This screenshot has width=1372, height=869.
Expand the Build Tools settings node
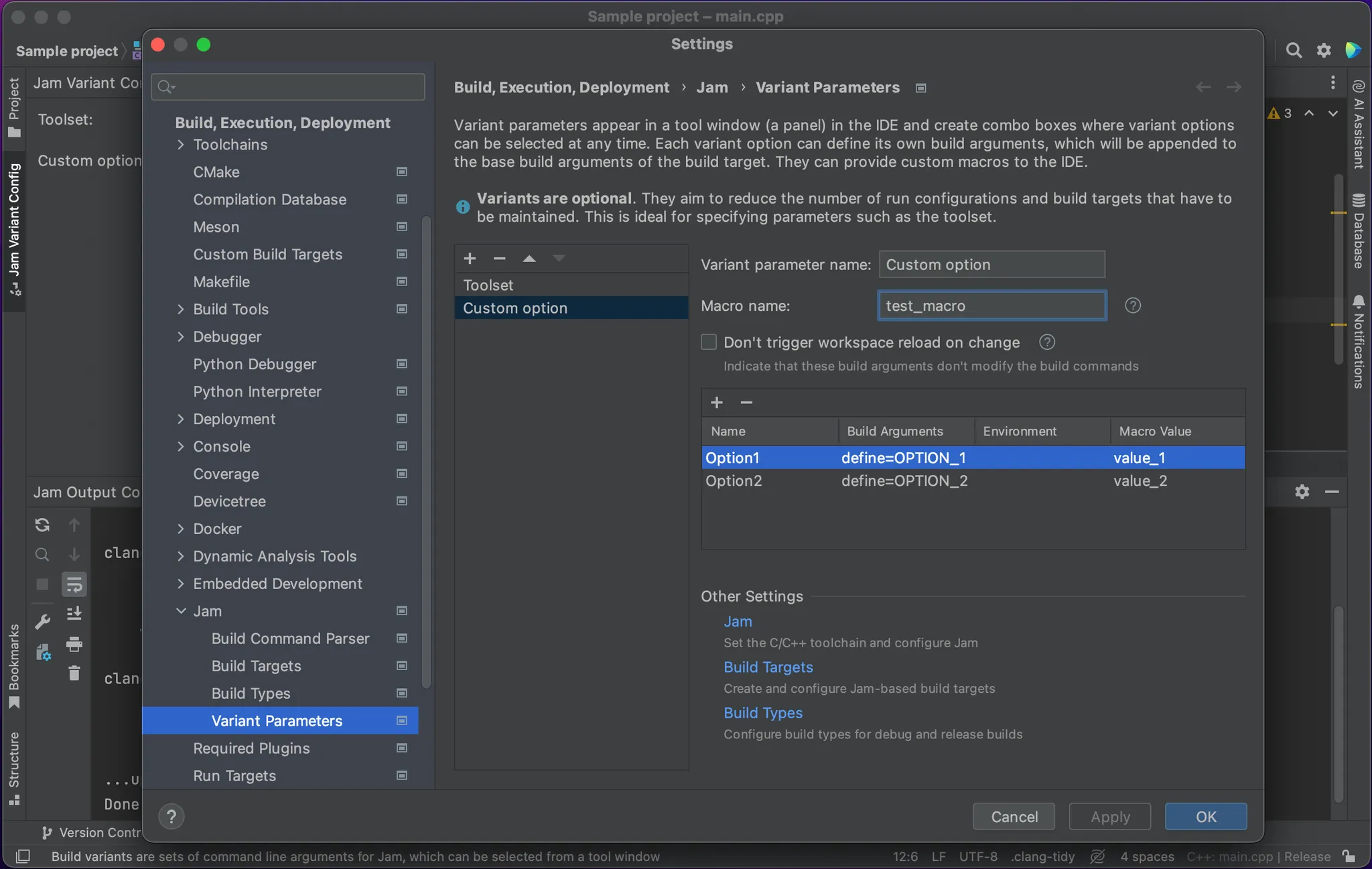[180, 309]
